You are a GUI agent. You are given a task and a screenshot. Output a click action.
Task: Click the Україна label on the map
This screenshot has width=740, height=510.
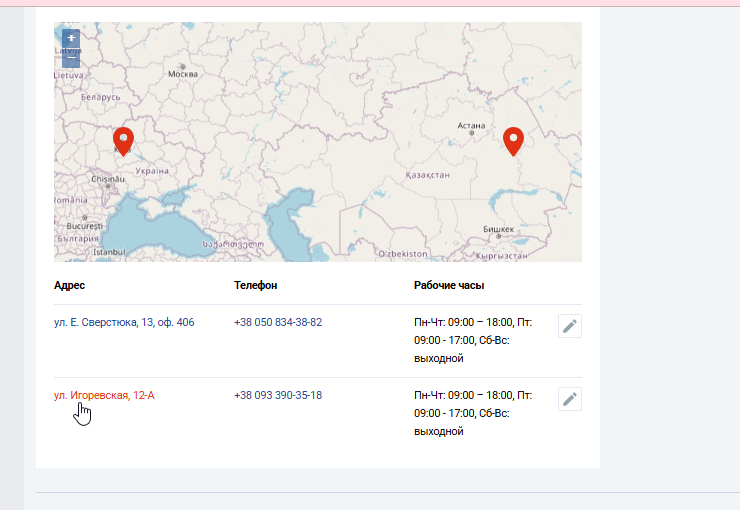point(152,171)
